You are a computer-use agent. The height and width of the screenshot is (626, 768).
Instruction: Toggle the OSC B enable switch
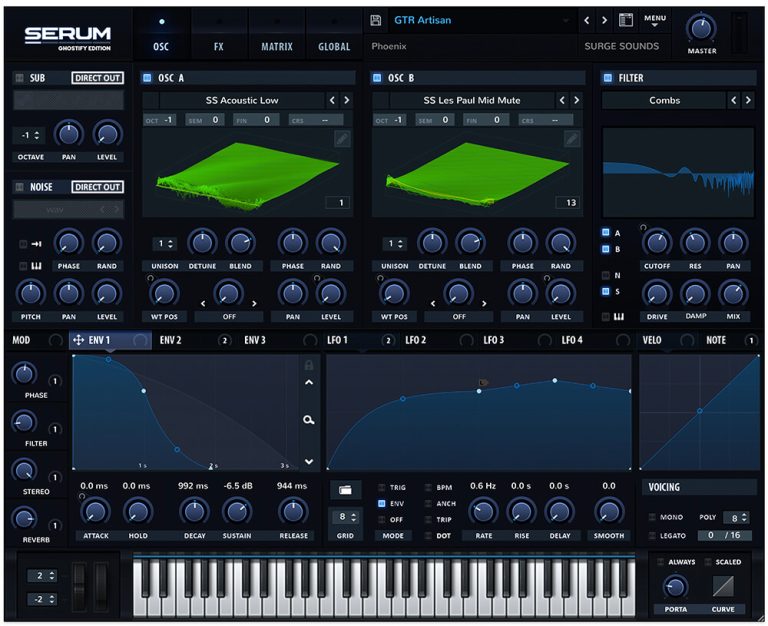pos(377,77)
